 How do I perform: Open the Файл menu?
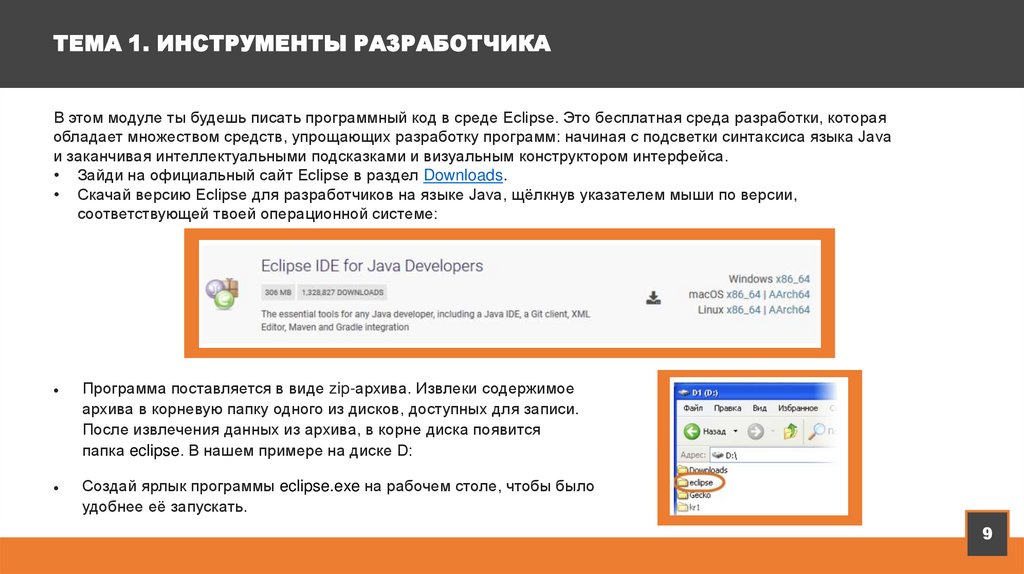[693, 408]
